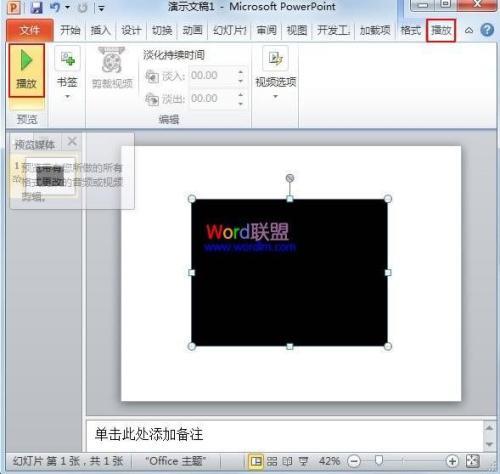This screenshot has height=474, width=500.
Task: Click the Save icon in quick access toolbar
Action: (x=36, y=7)
